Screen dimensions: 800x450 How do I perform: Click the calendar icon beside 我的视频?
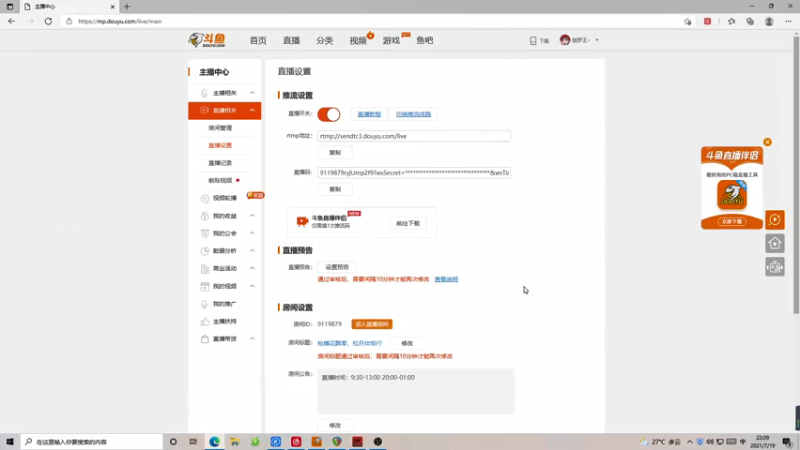[205, 286]
